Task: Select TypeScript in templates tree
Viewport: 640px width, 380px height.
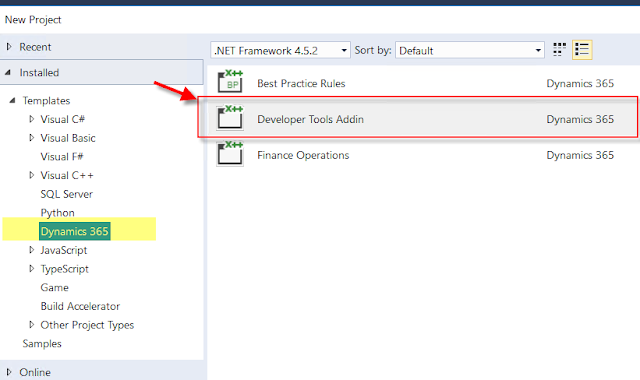Action: tap(64, 269)
